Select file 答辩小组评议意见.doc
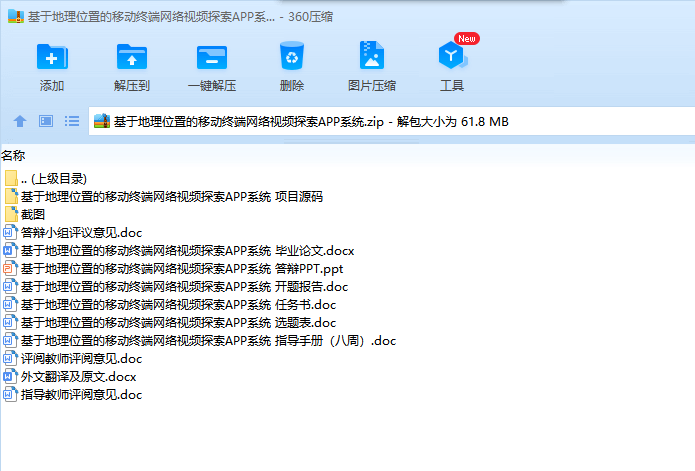 (x=82, y=233)
